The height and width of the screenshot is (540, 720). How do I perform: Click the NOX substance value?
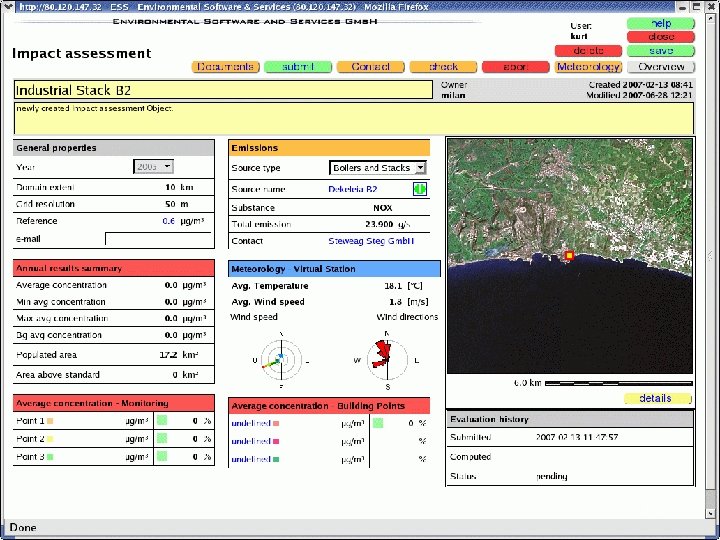tap(382, 208)
